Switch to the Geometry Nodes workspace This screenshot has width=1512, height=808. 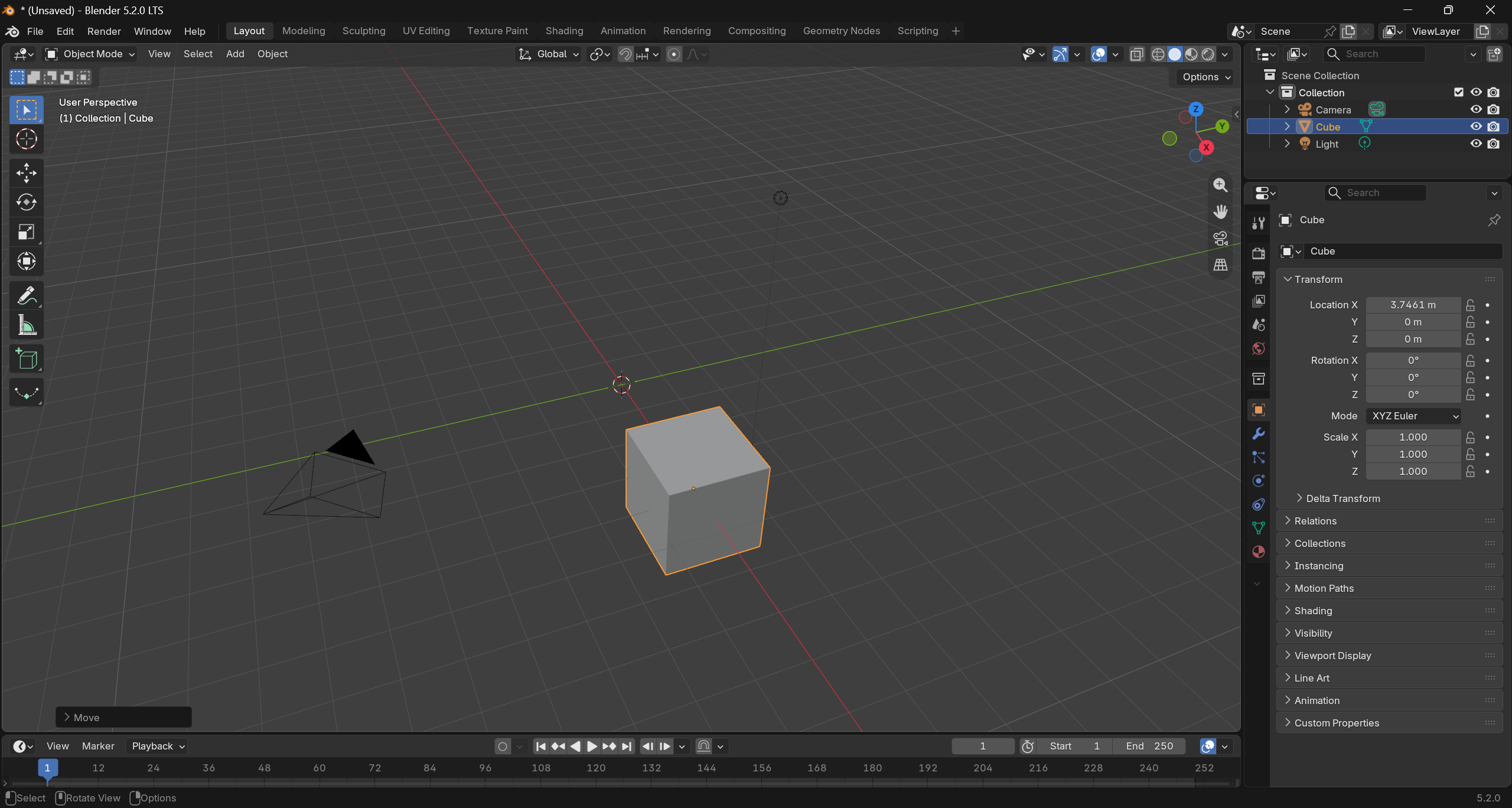842,31
